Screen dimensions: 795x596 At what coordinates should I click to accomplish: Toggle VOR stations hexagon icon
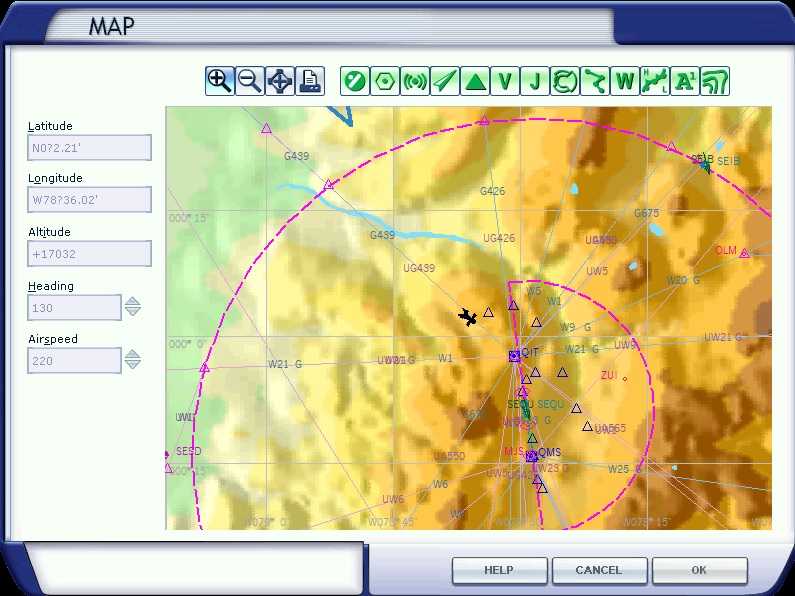point(385,81)
